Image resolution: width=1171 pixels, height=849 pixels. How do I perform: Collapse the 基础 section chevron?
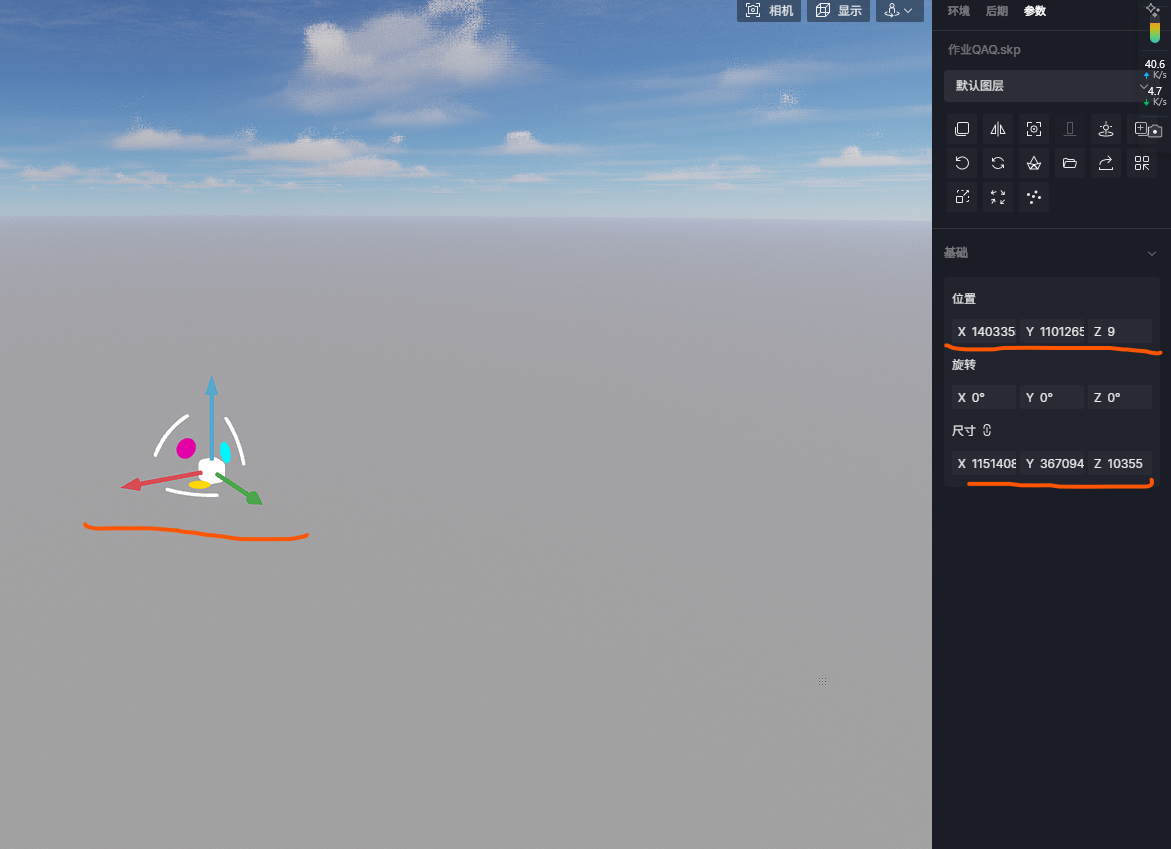click(x=1152, y=253)
